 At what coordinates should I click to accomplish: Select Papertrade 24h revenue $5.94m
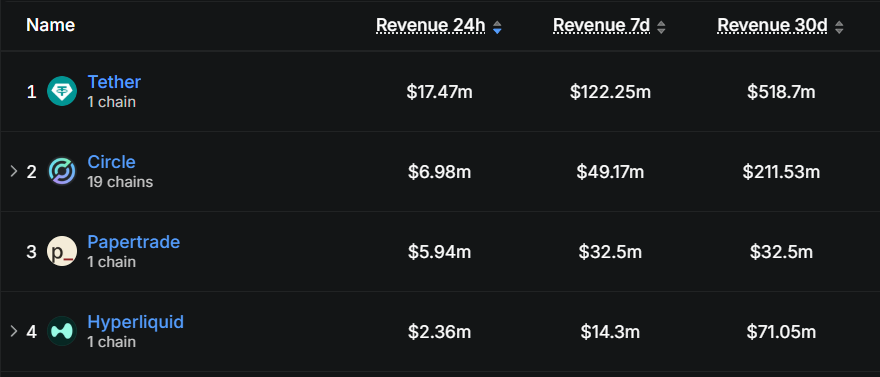coord(439,252)
